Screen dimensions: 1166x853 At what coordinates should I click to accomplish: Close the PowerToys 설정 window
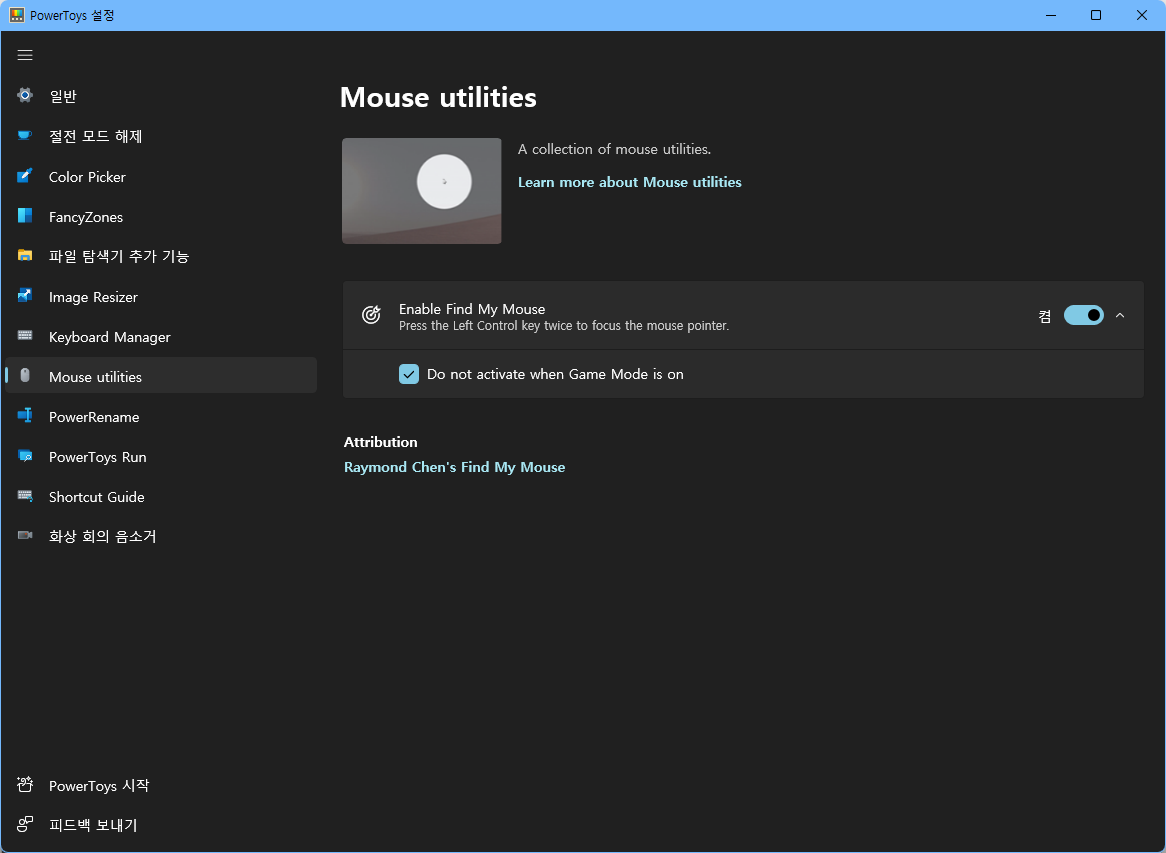[1142, 15]
